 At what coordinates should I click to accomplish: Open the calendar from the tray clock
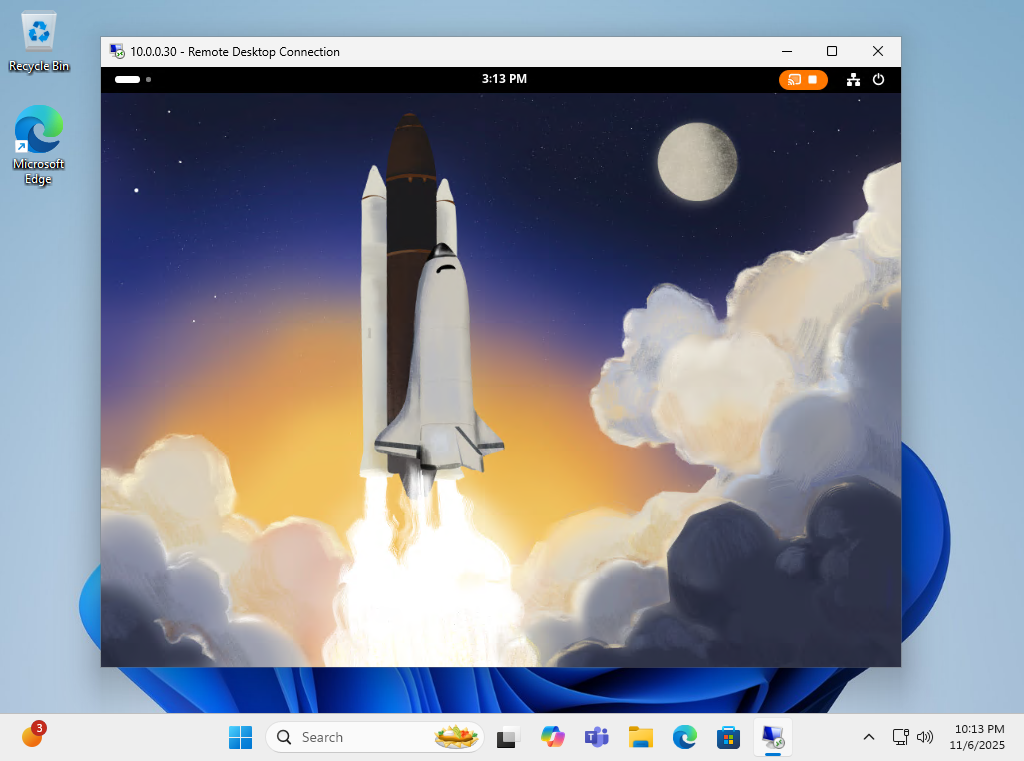pos(978,737)
